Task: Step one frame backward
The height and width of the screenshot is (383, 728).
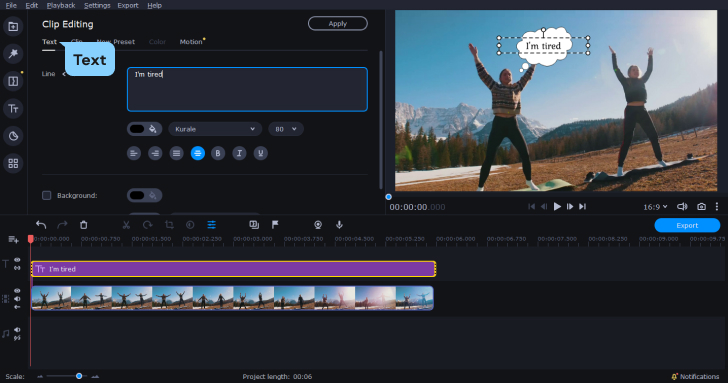Action: [x=544, y=207]
